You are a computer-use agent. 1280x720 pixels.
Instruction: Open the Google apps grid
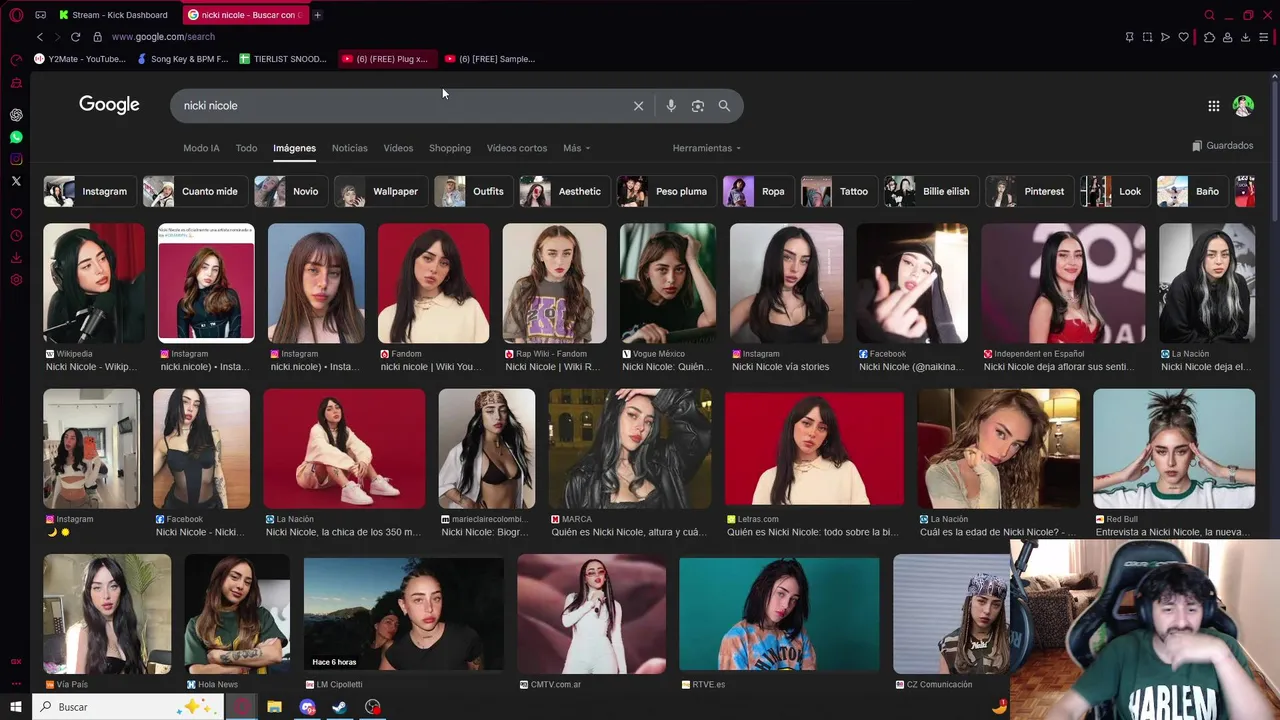(1213, 106)
